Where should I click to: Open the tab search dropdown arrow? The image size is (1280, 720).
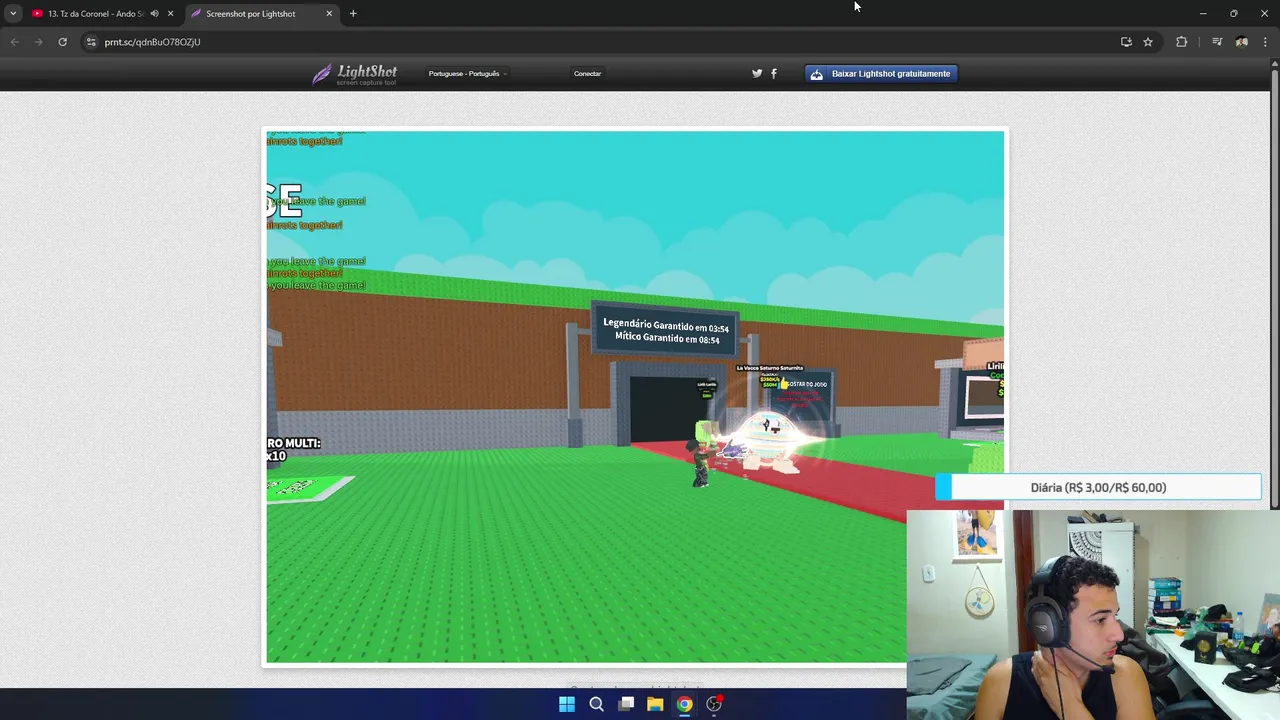click(x=13, y=13)
